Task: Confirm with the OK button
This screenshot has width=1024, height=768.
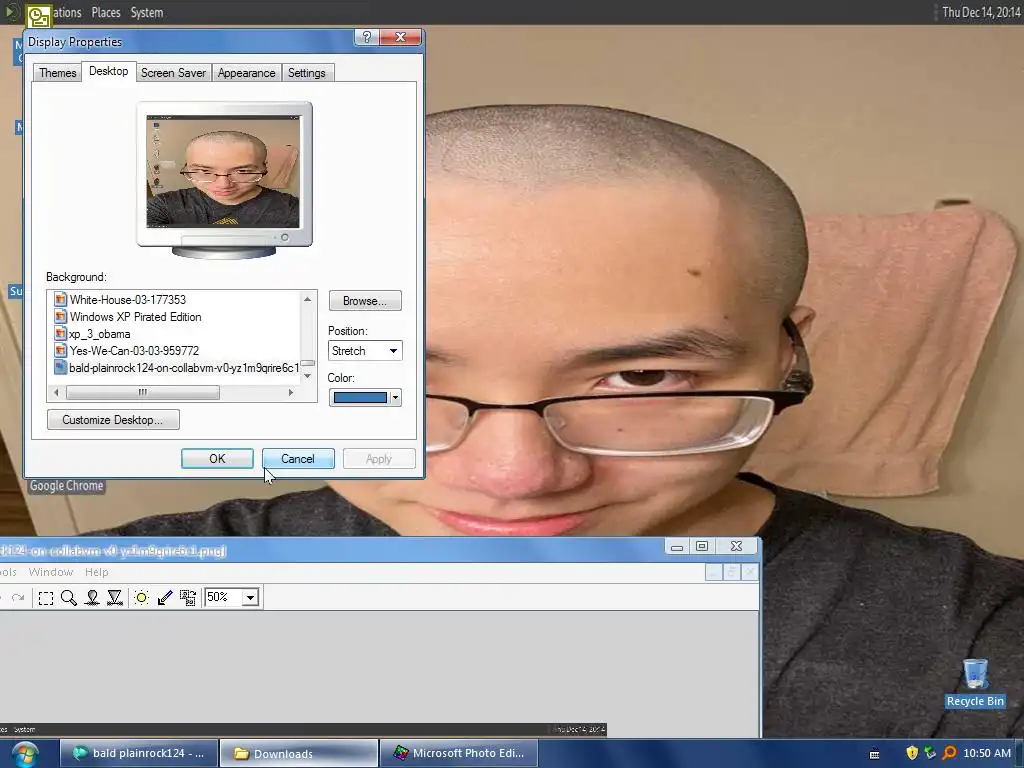Action: click(x=217, y=459)
